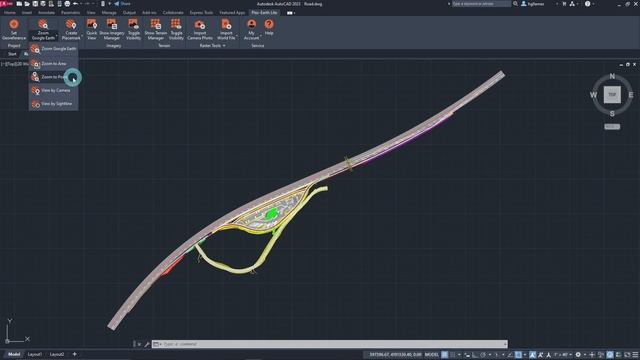Expand the Import World File dropdown arrow
The width and height of the screenshot is (640, 360).
(237, 37)
